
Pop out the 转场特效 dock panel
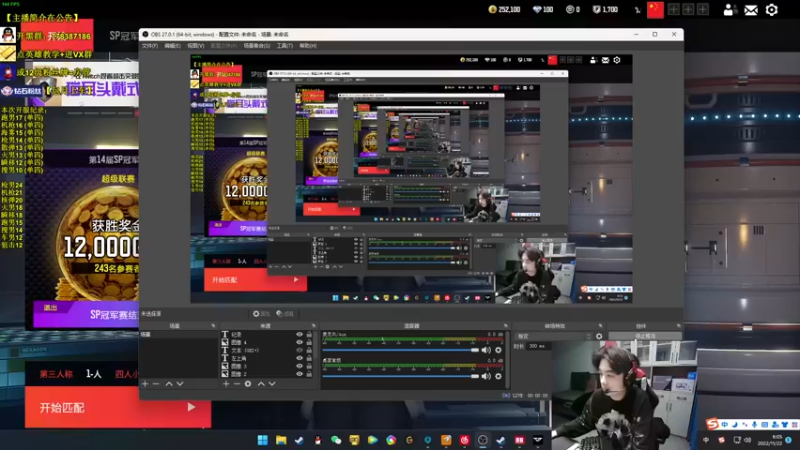coord(601,326)
